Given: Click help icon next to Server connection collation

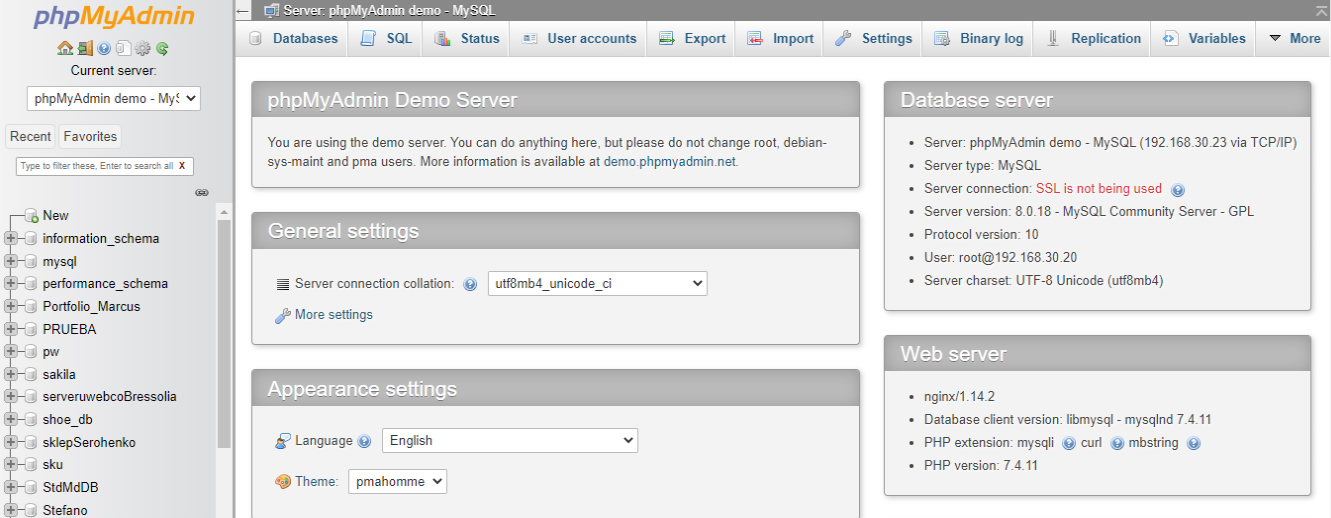Looking at the screenshot, I should tap(470, 284).
